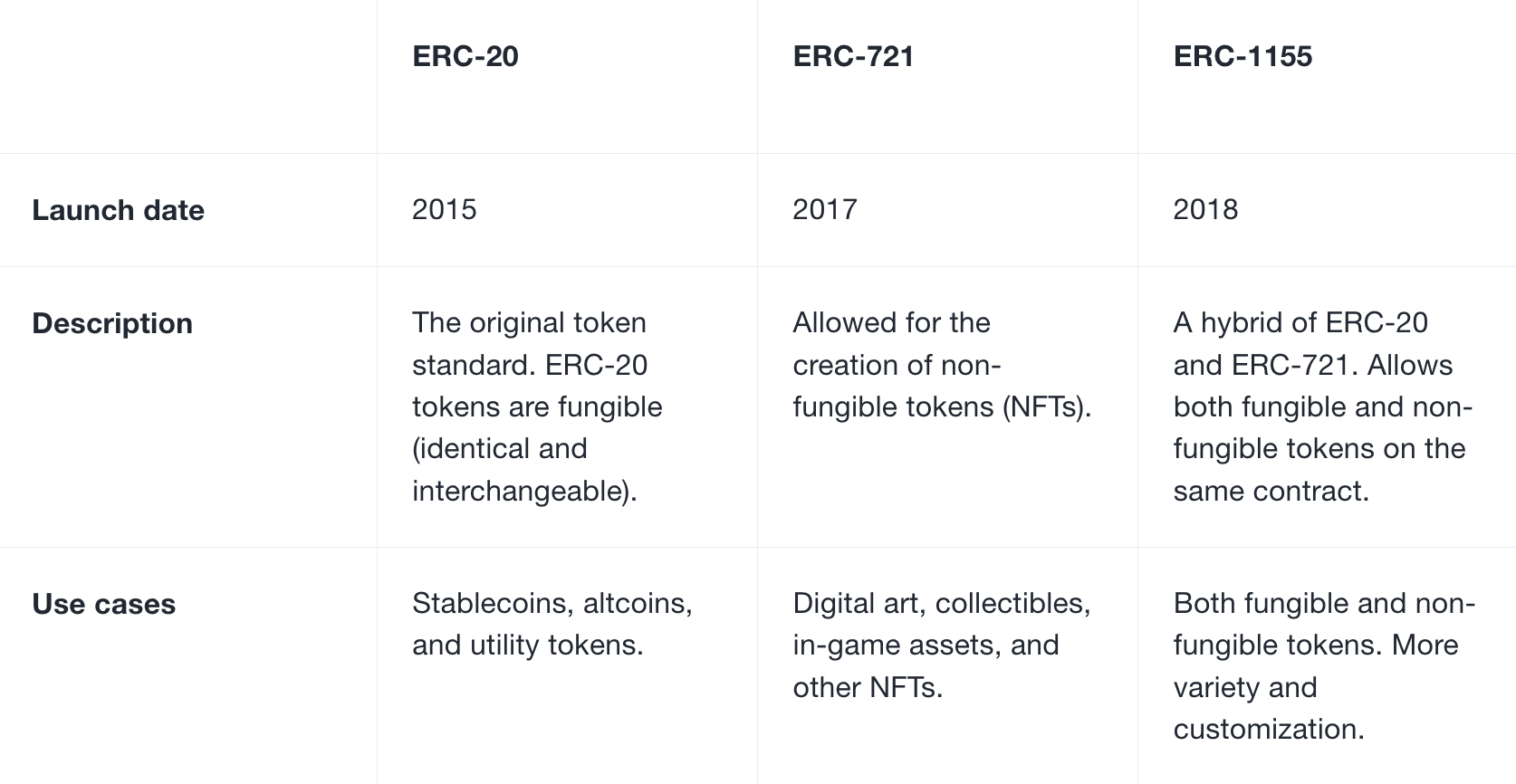Screen dimensions: 1516x784
Task: Click the 'other NFTs.' text
Action: (x=867, y=688)
